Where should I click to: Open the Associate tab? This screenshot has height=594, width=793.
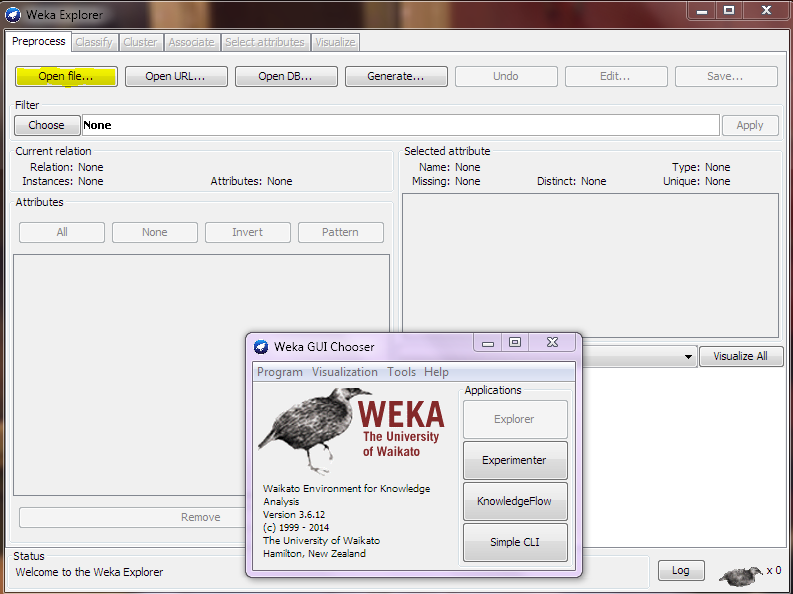click(192, 42)
